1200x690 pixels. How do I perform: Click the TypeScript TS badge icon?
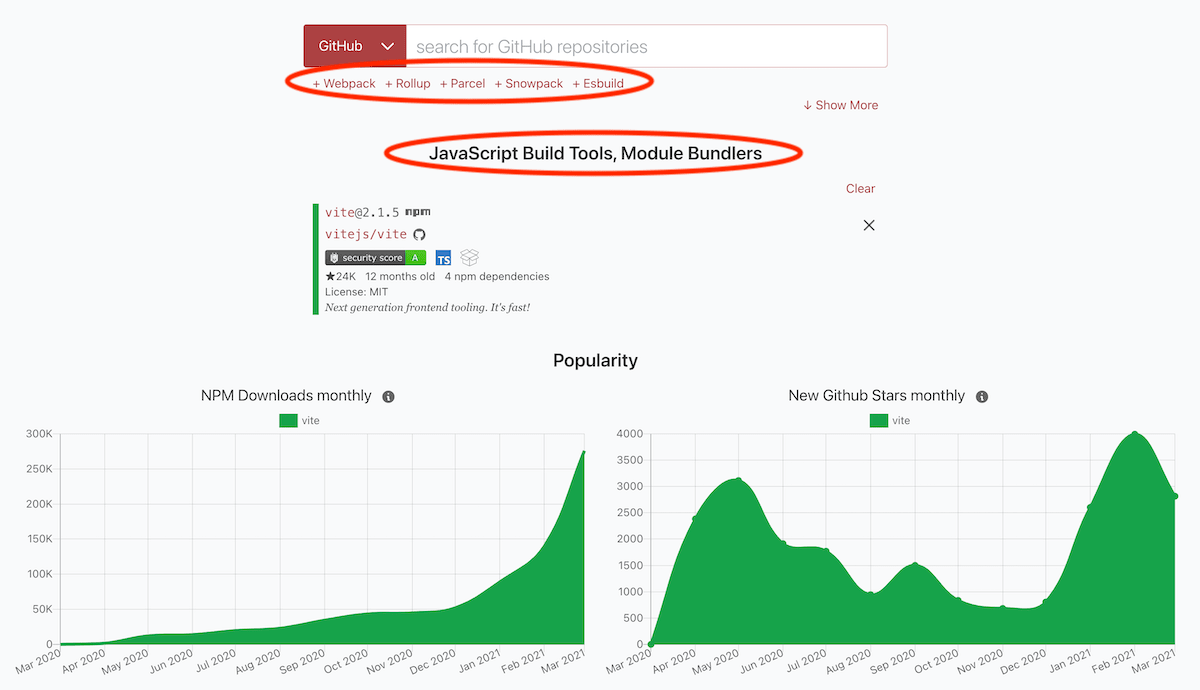pos(443,258)
